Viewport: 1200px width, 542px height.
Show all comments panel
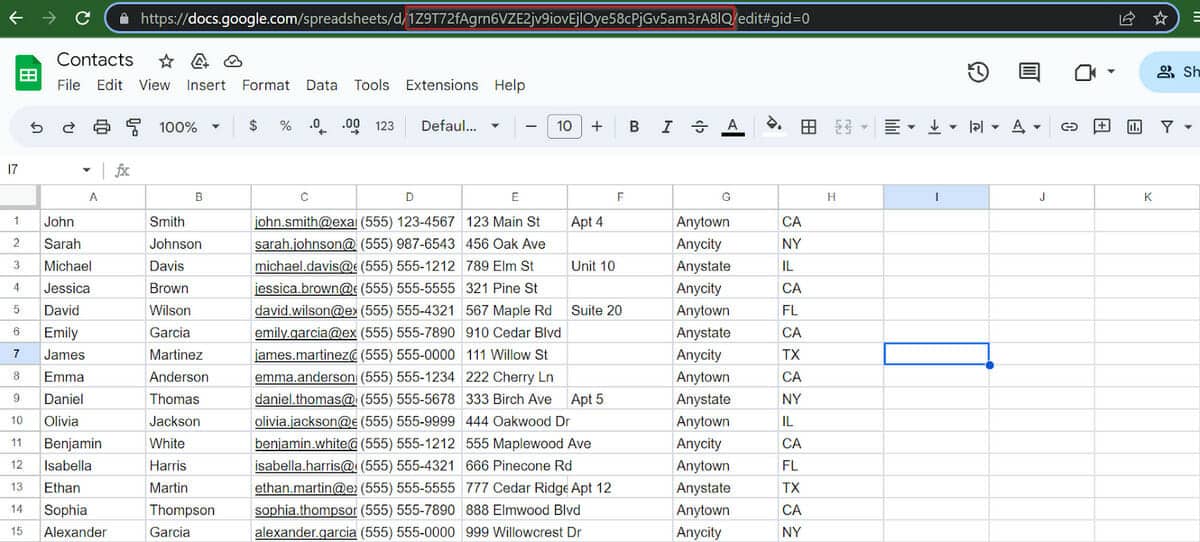coord(1029,72)
